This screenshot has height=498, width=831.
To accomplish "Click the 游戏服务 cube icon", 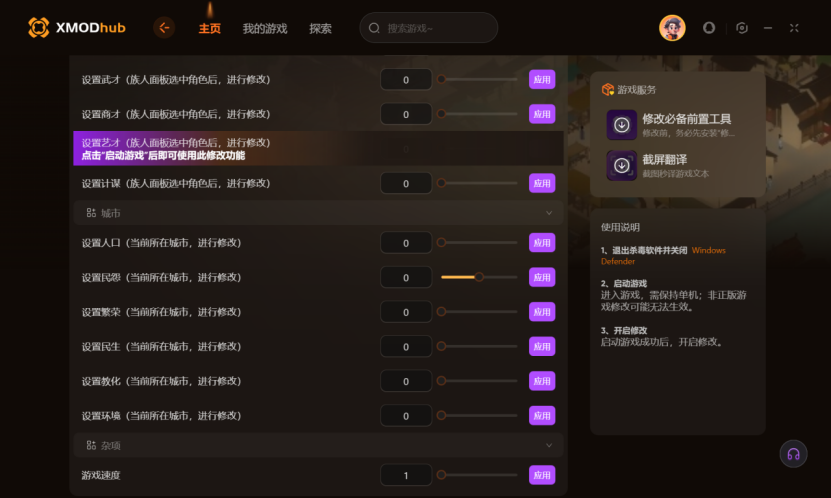I will coord(607,90).
